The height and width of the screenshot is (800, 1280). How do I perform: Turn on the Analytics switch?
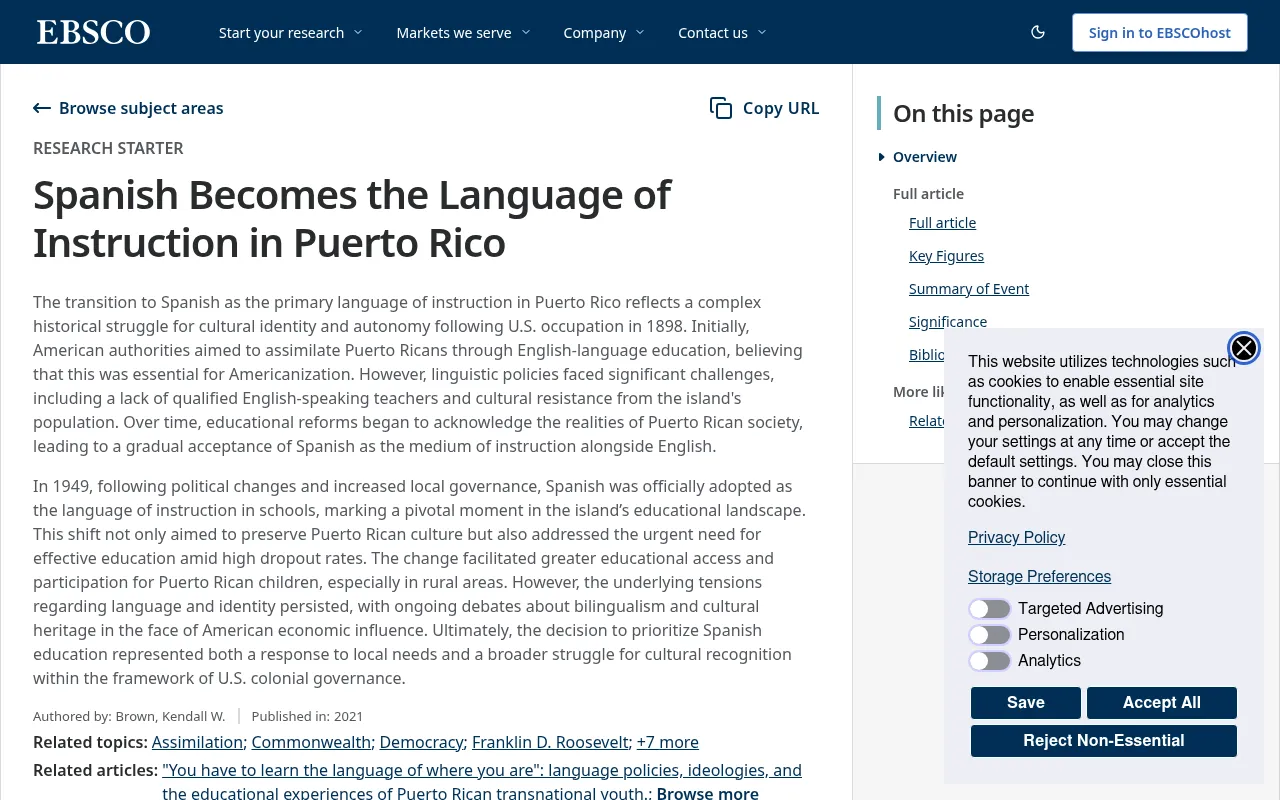pos(990,661)
